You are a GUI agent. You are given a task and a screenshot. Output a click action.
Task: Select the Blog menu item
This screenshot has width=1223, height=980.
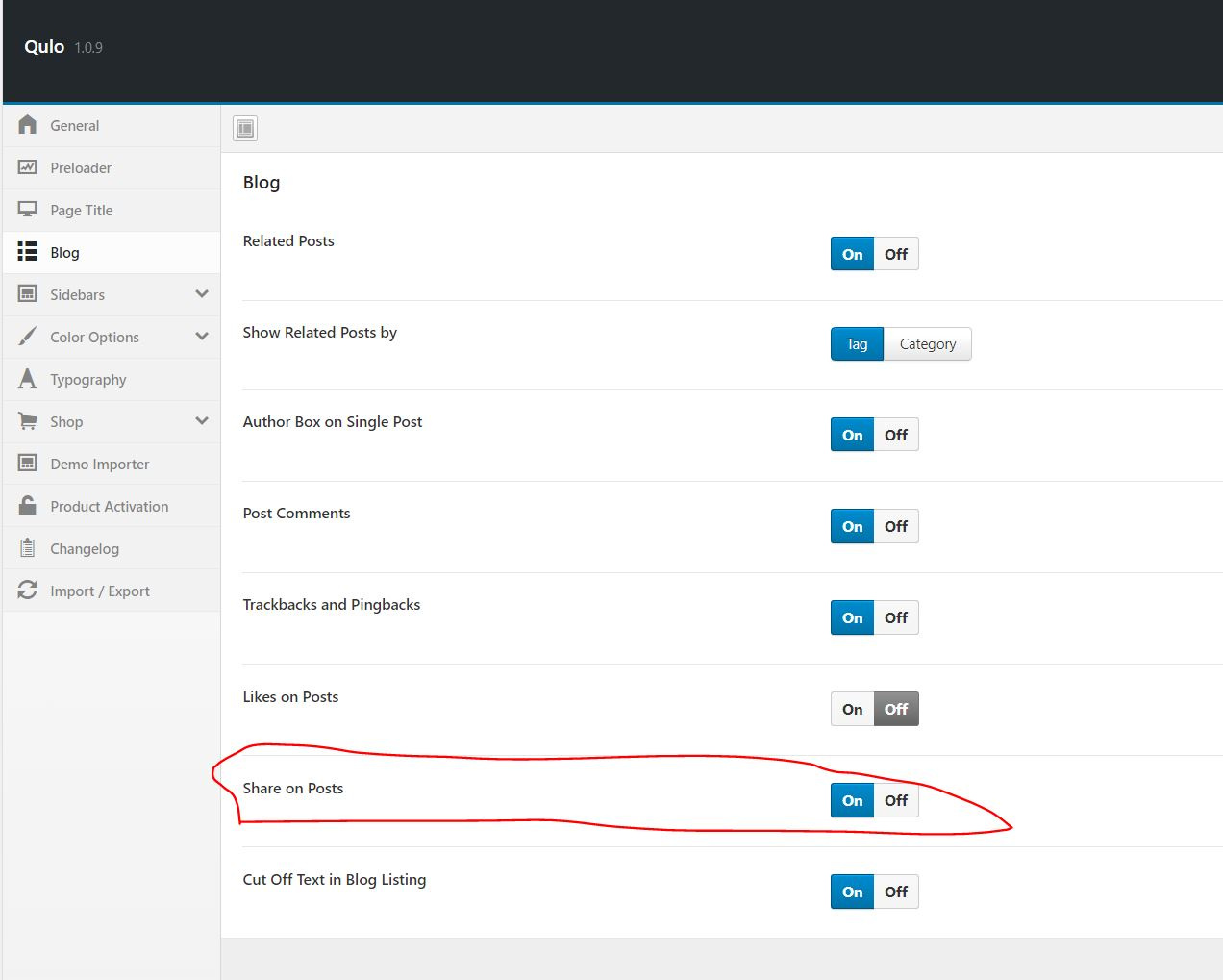(x=112, y=252)
